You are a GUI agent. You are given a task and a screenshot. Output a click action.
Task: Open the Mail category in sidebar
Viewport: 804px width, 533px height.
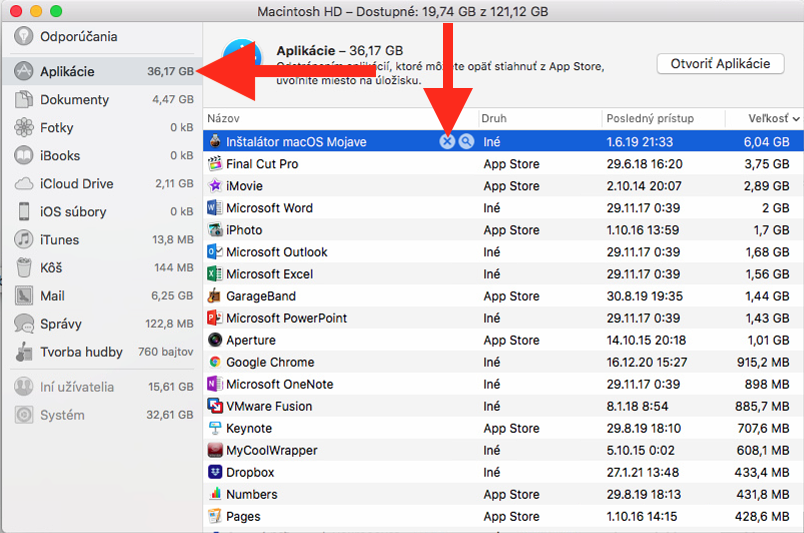[x=52, y=296]
